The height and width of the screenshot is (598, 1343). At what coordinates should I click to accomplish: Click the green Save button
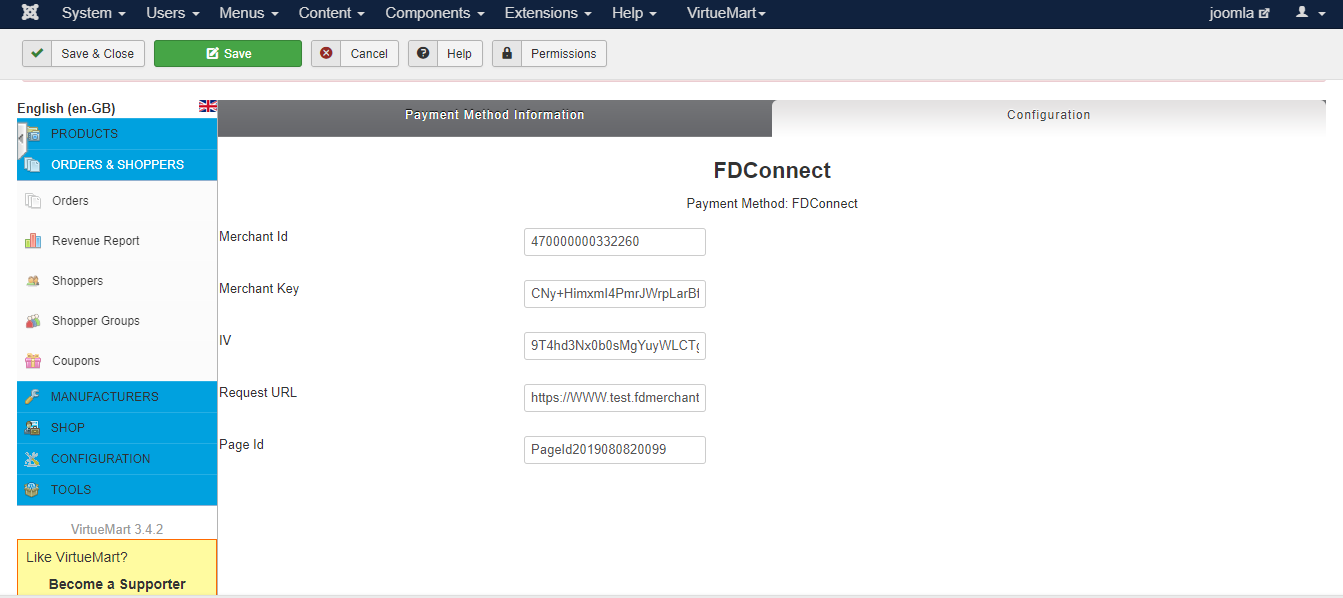228,54
